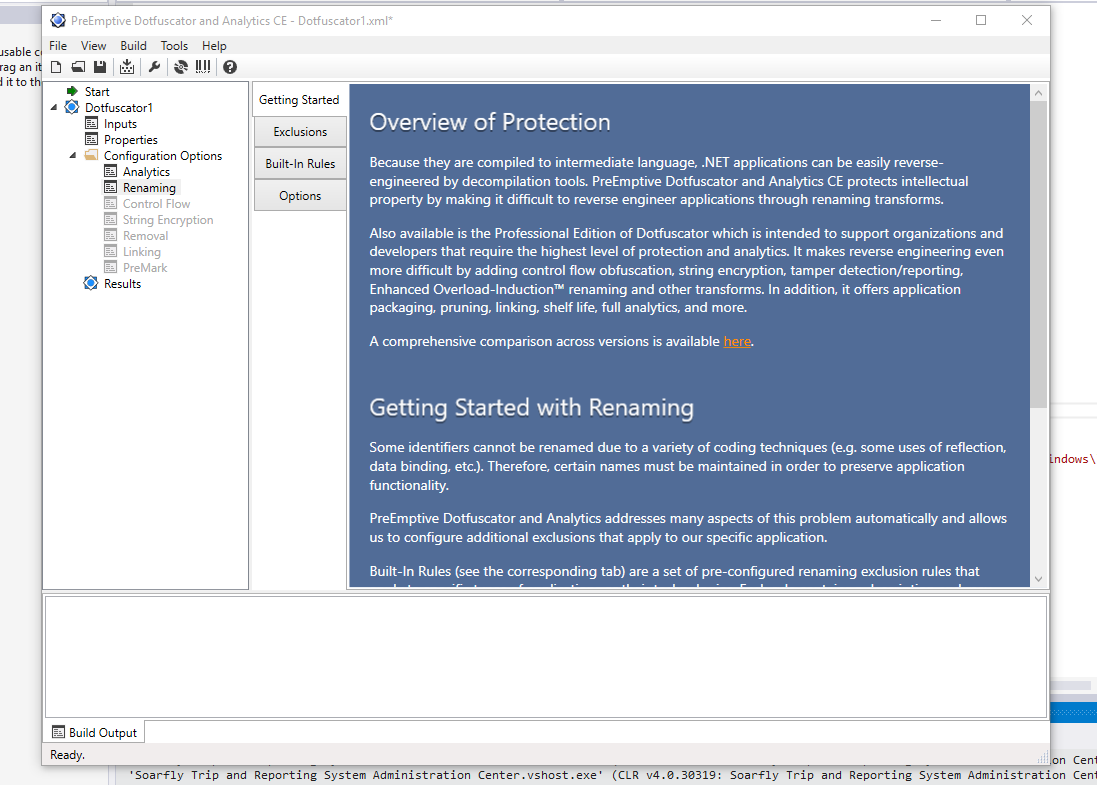Click the 'Ready.' status bar text

(x=67, y=755)
